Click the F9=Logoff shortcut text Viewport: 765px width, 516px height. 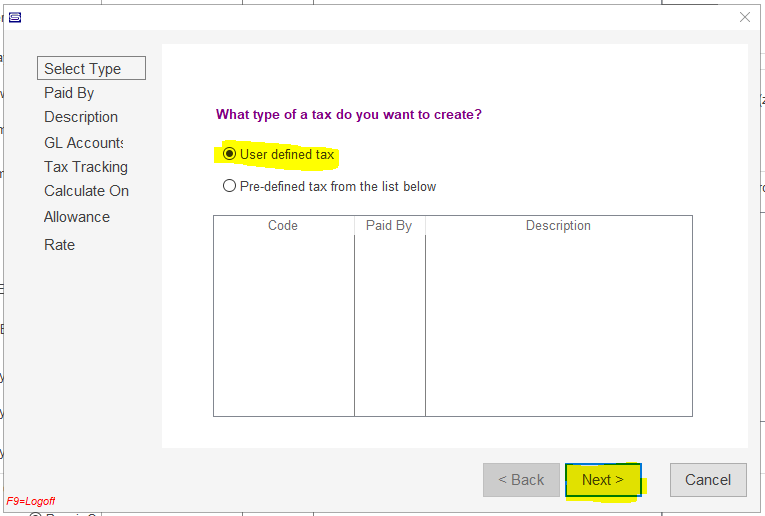[x=31, y=501]
